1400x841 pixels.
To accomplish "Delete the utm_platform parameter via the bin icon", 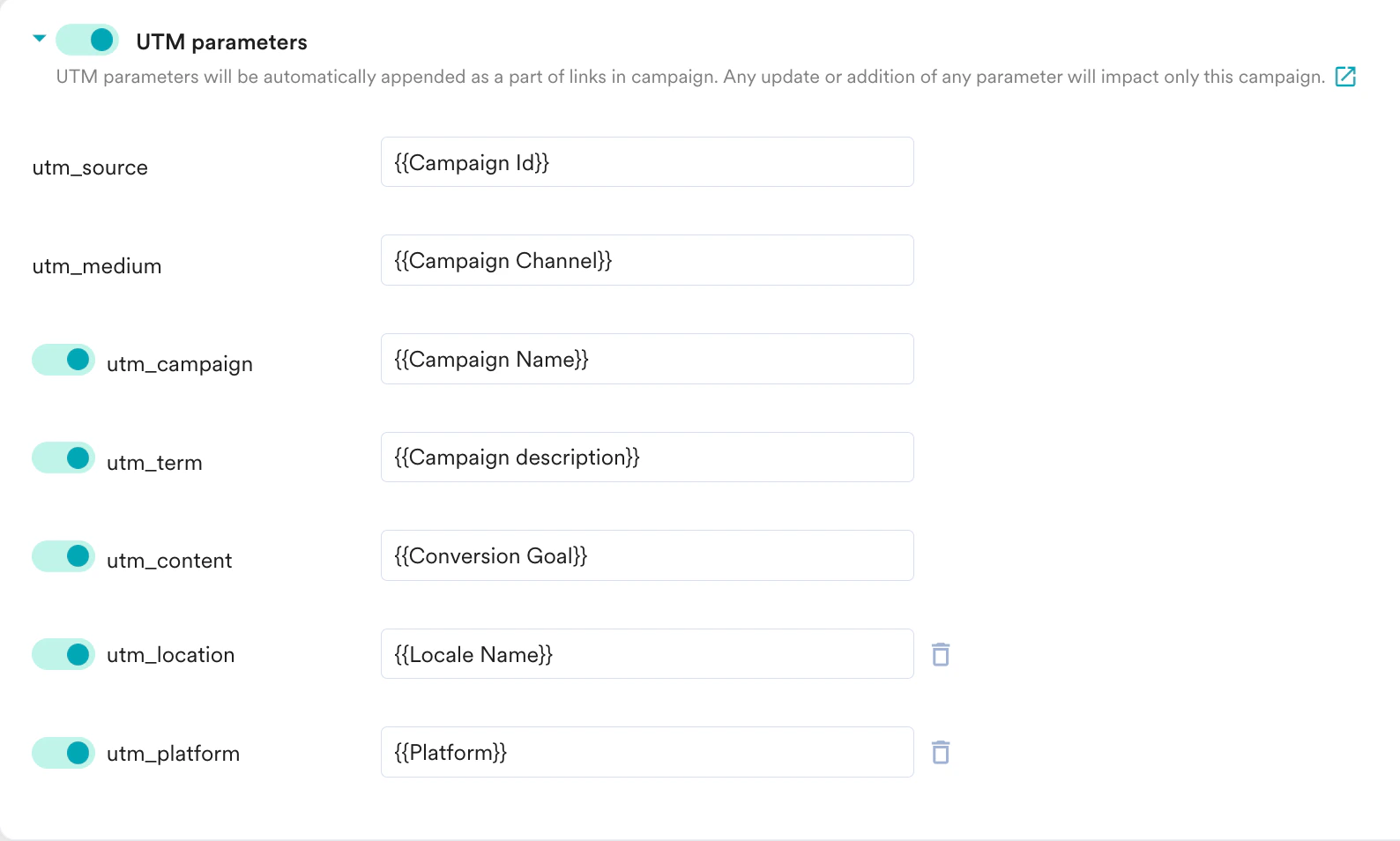I will coord(940,752).
